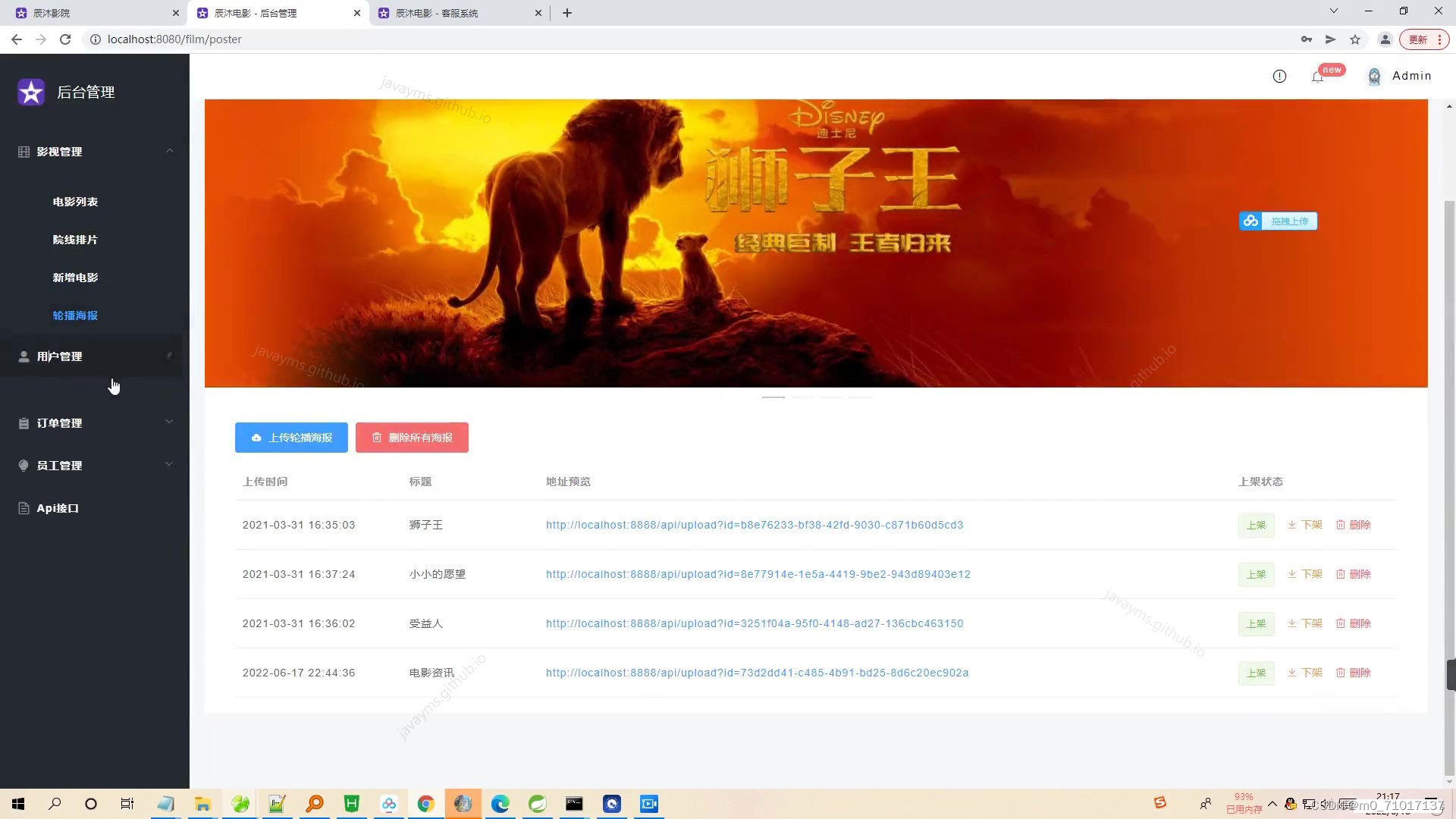Image resolution: width=1456 pixels, height=819 pixels.
Task: Collapse the 影视管理 menu chevron
Action: pos(170,151)
